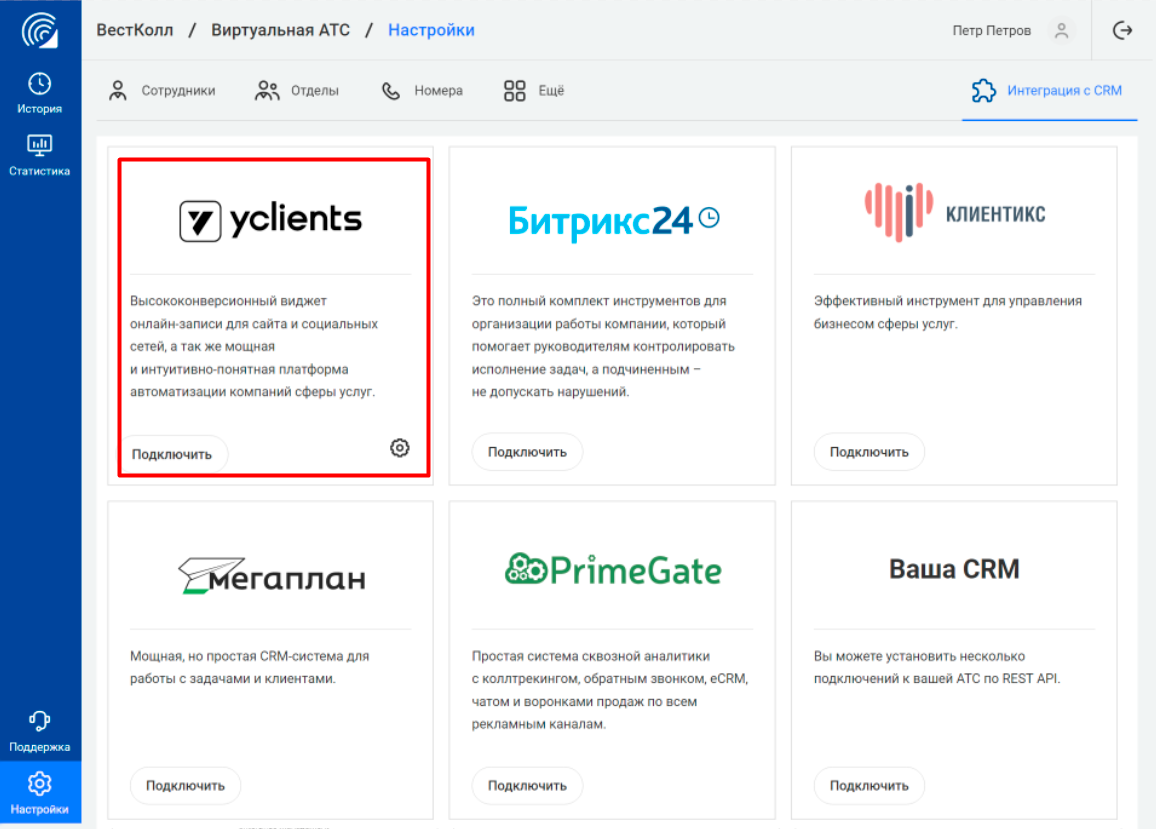Screen dimensions: 1156x829
Task: Click the Мегаплан description text
Action: click(x=249, y=667)
